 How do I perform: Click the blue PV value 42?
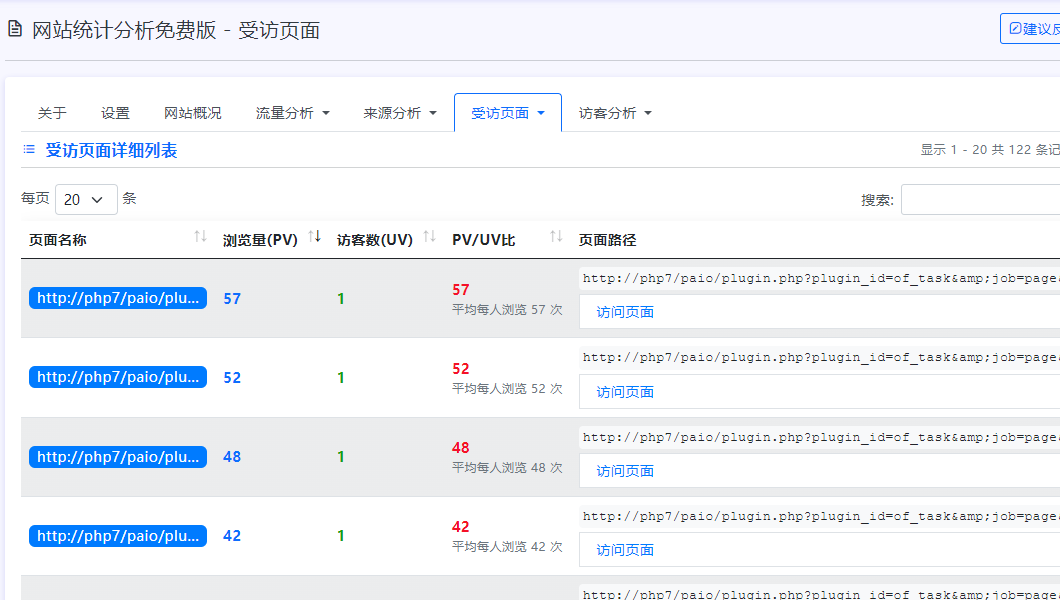pos(232,536)
